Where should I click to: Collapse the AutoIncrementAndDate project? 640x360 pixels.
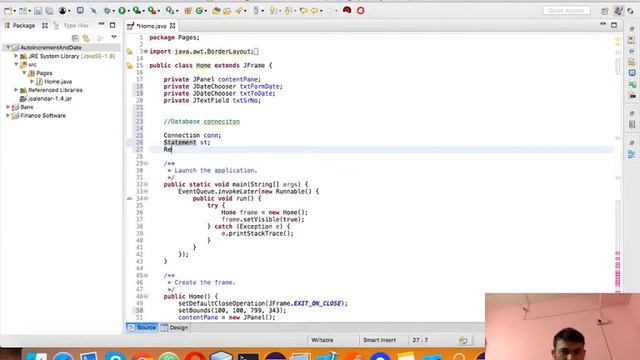pyautogui.click(x=7, y=47)
